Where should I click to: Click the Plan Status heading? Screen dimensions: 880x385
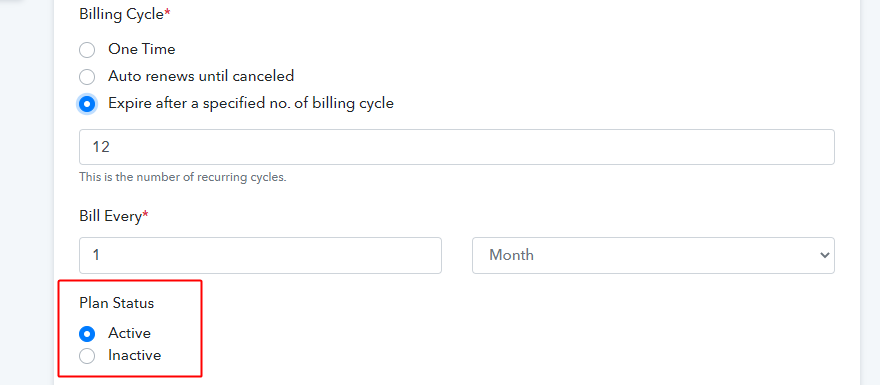(117, 303)
